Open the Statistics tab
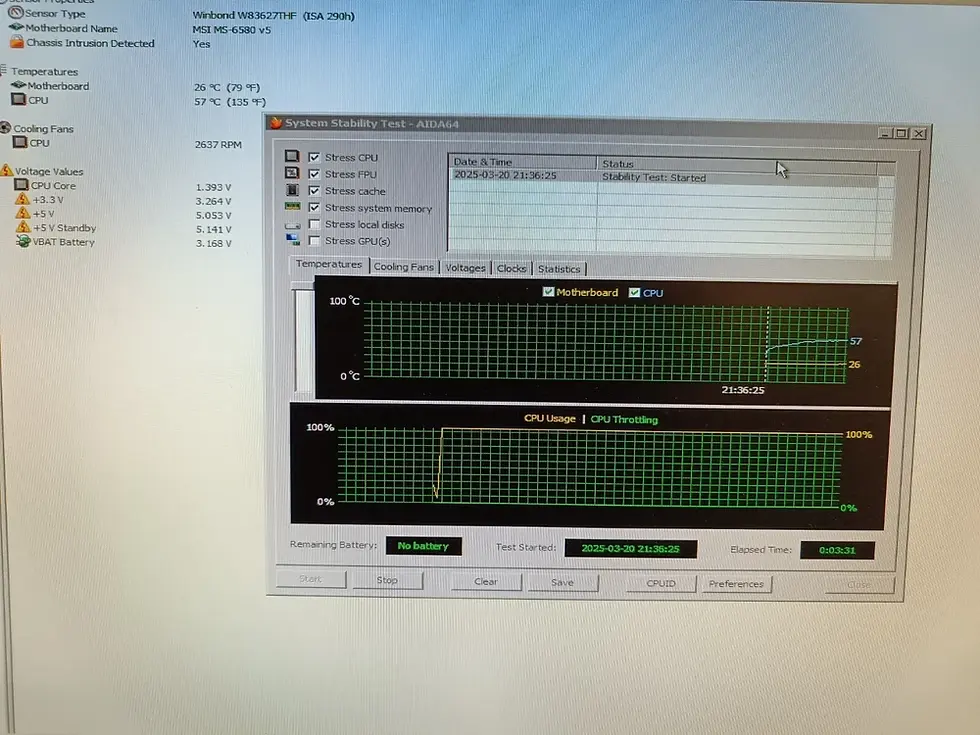 (x=559, y=269)
